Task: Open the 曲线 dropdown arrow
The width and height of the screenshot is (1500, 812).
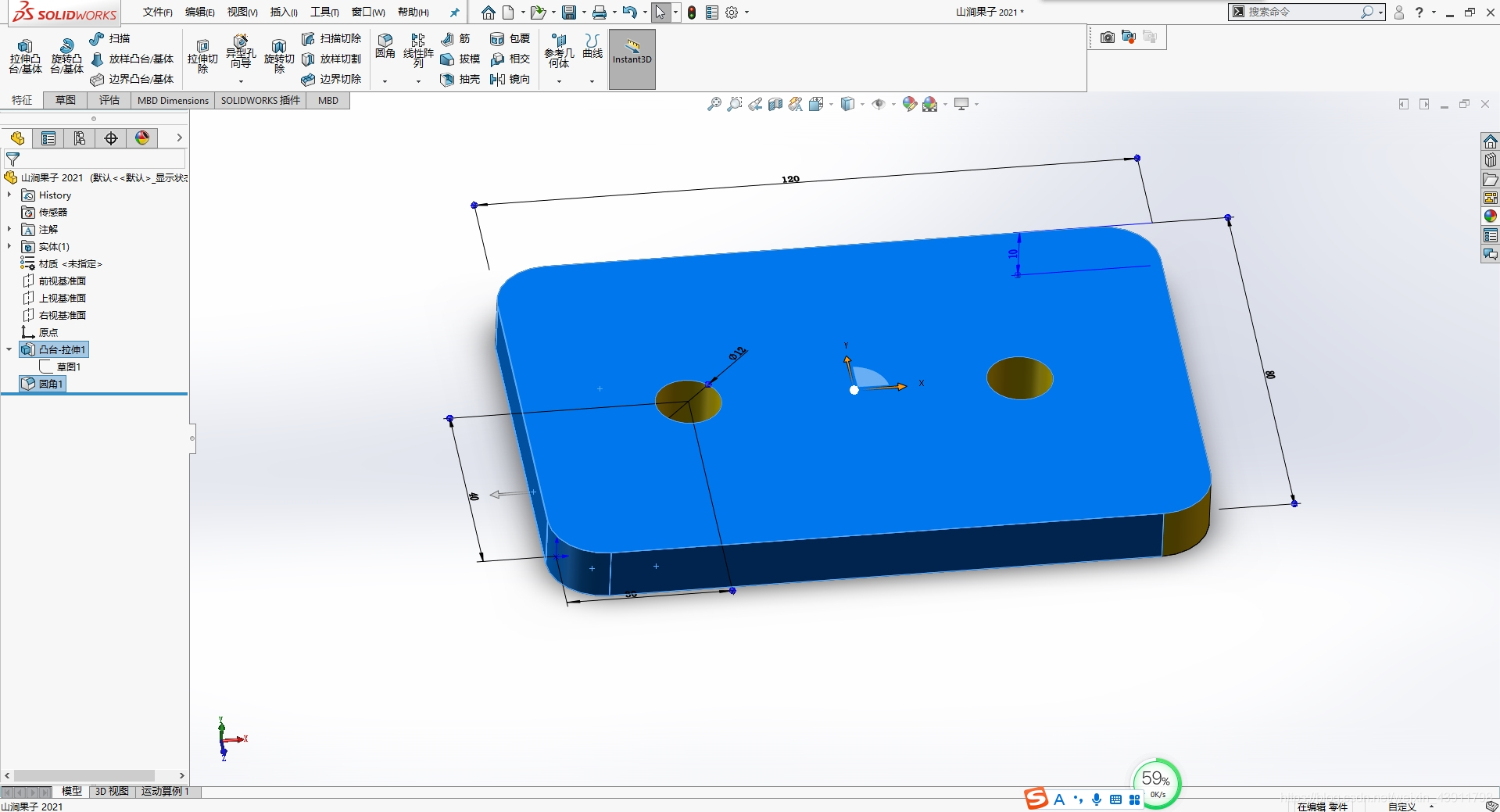Action: 592,81
